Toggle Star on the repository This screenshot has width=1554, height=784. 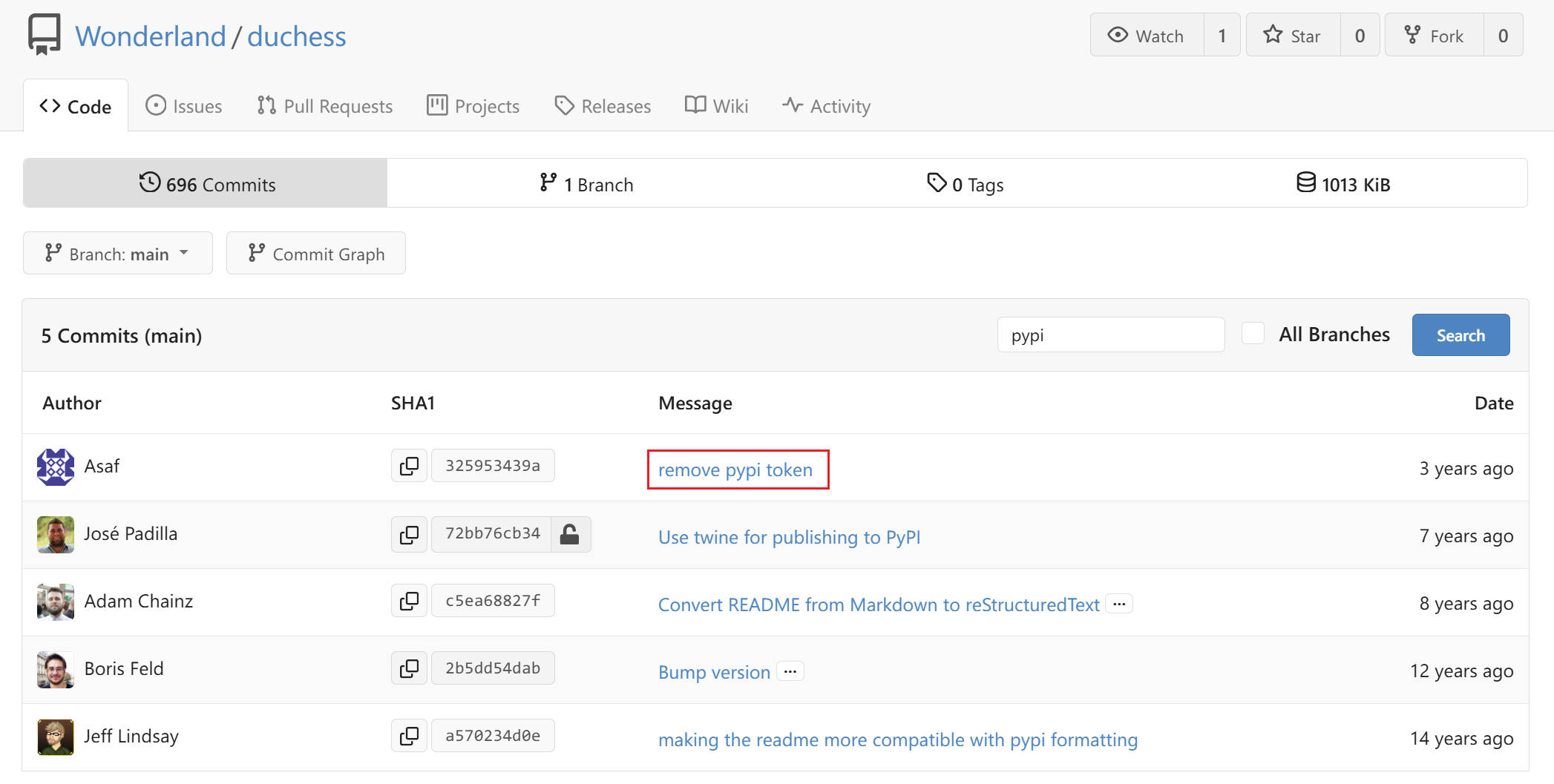point(1293,35)
